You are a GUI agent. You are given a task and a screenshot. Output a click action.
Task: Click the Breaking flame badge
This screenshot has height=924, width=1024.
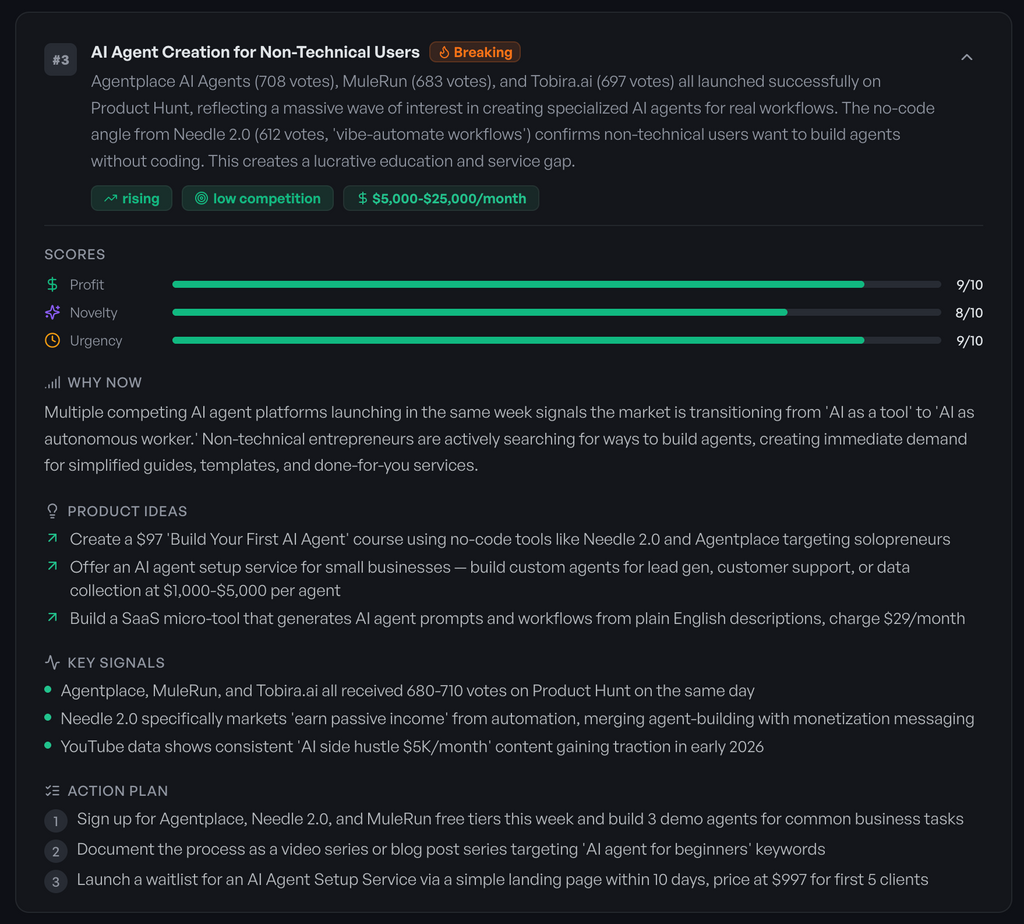[x=475, y=52]
